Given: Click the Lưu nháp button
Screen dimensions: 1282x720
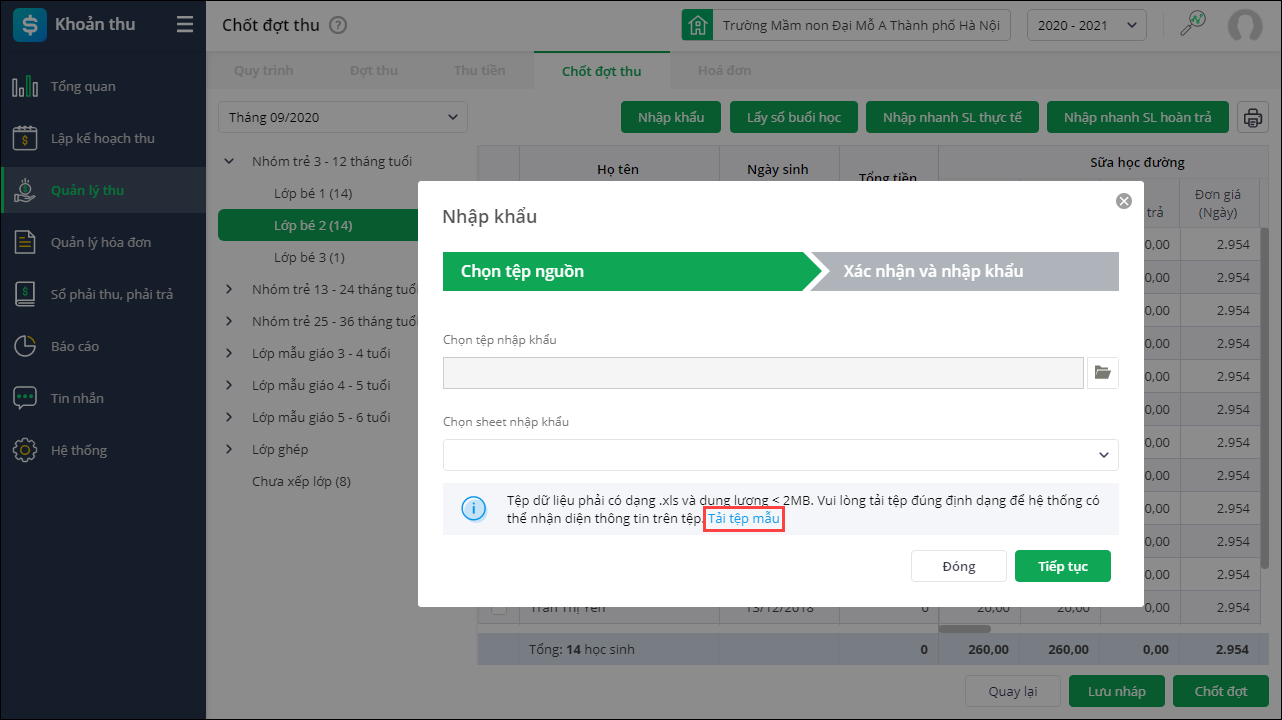Looking at the screenshot, I should 1118,691.
